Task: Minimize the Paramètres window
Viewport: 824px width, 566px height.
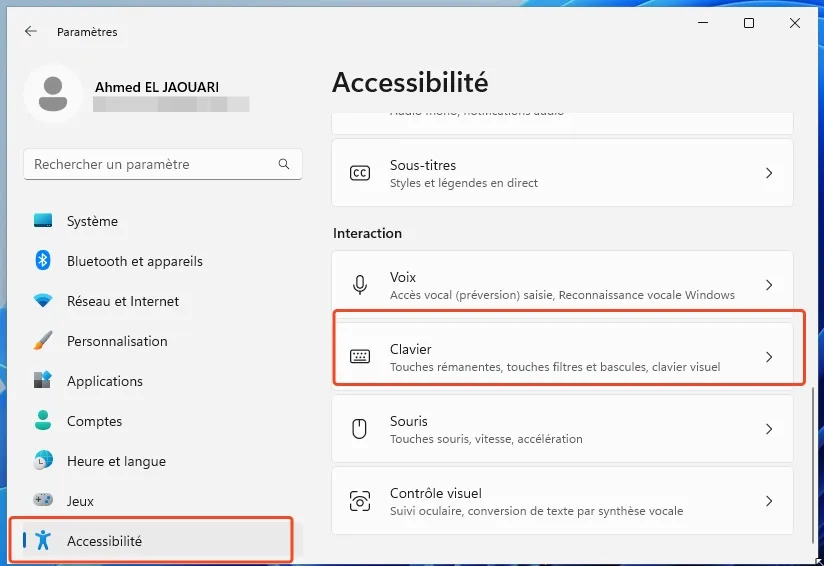Action: pos(703,23)
